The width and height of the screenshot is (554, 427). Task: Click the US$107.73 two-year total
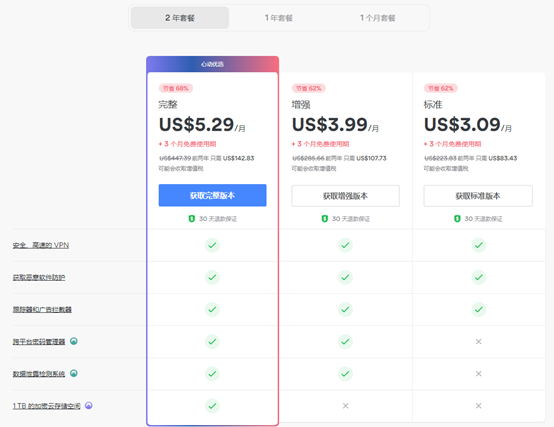point(371,158)
